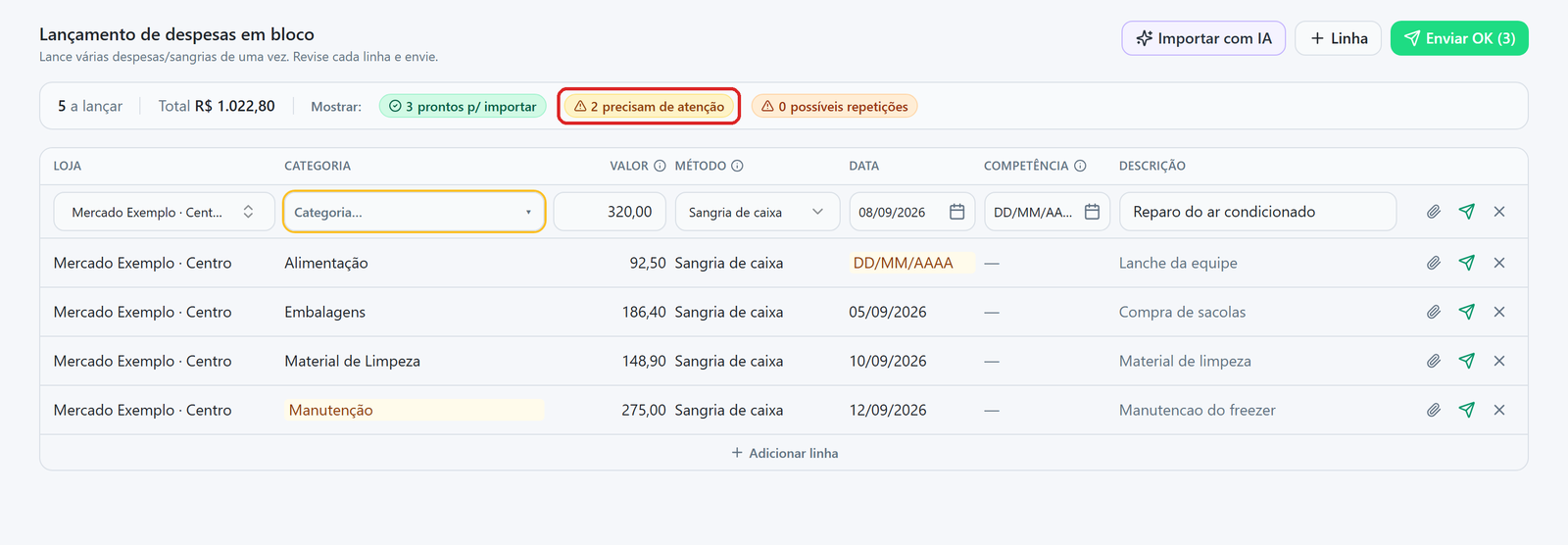This screenshot has width=1568, height=545.
Task: Click the date 12/09/2026
Action: tap(888, 410)
